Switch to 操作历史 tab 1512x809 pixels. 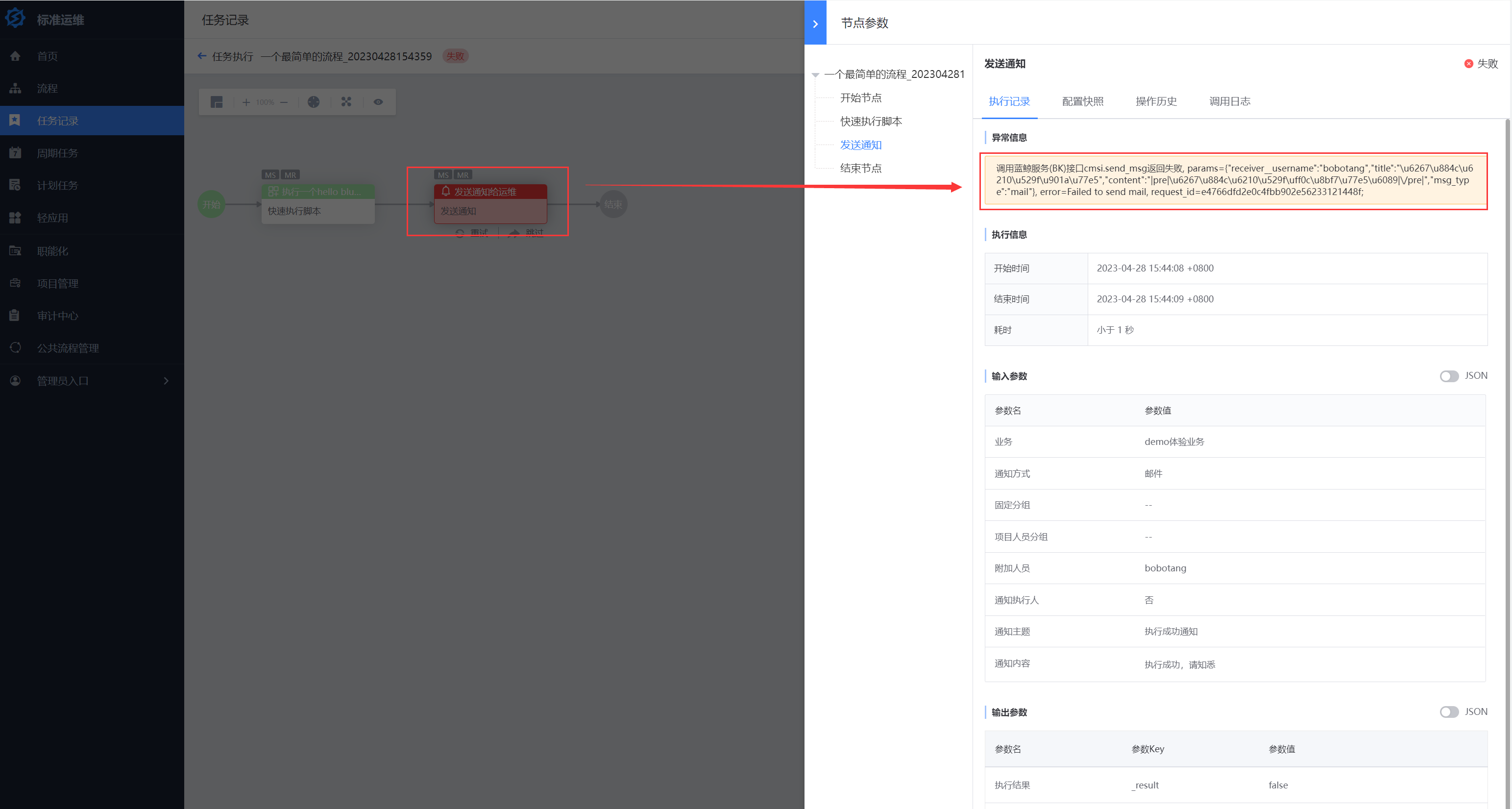[x=1156, y=101]
